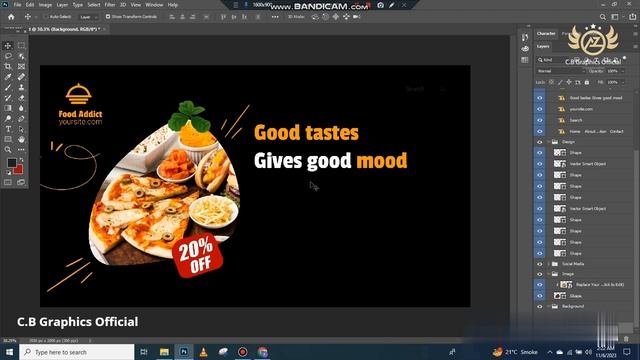Viewport: 640px width, 360px height.
Task: Select the Rectangle shape tool
Action: [8, 139]
